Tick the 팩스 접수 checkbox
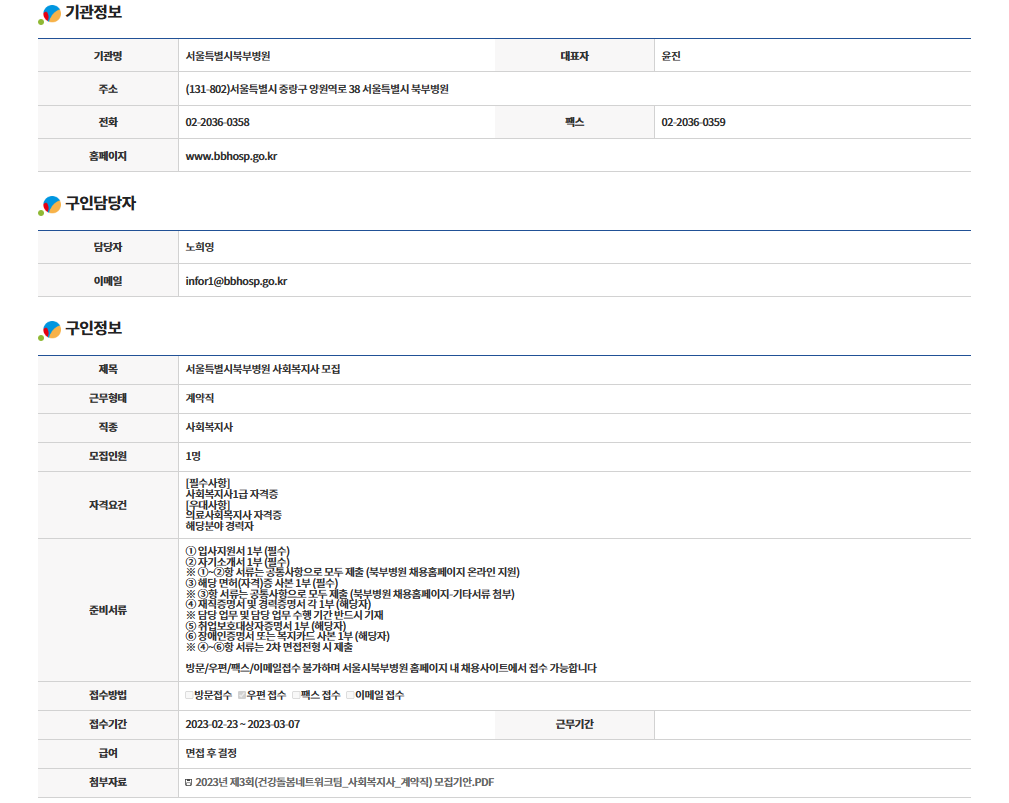Screen dimensions: 1009x803 (x=296, y=695)
